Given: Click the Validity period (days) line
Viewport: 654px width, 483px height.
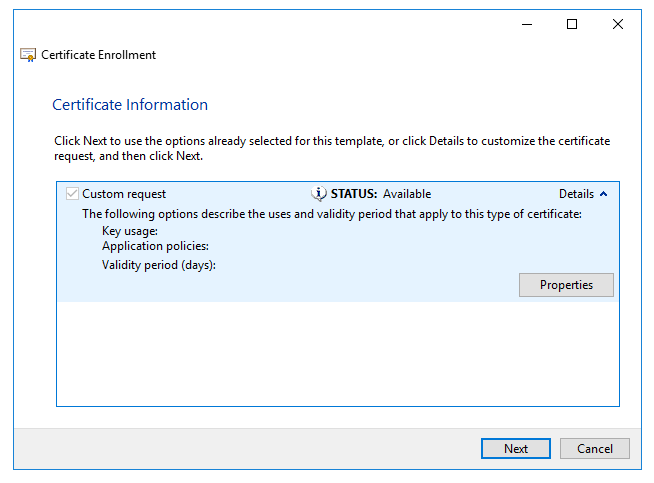Looking at the screenshot, I should pyautogui.click(x=159, y=265).
